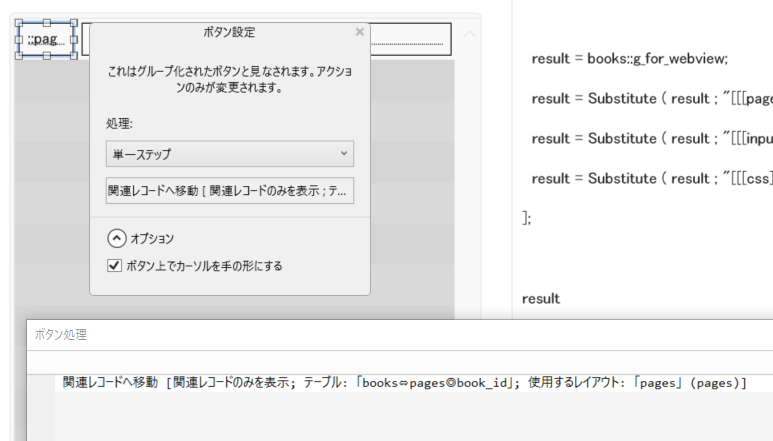The height and width of the screenshot is (441, 773).
Task: Click the result = books::g_for_webview line
Action: [630, 59]
